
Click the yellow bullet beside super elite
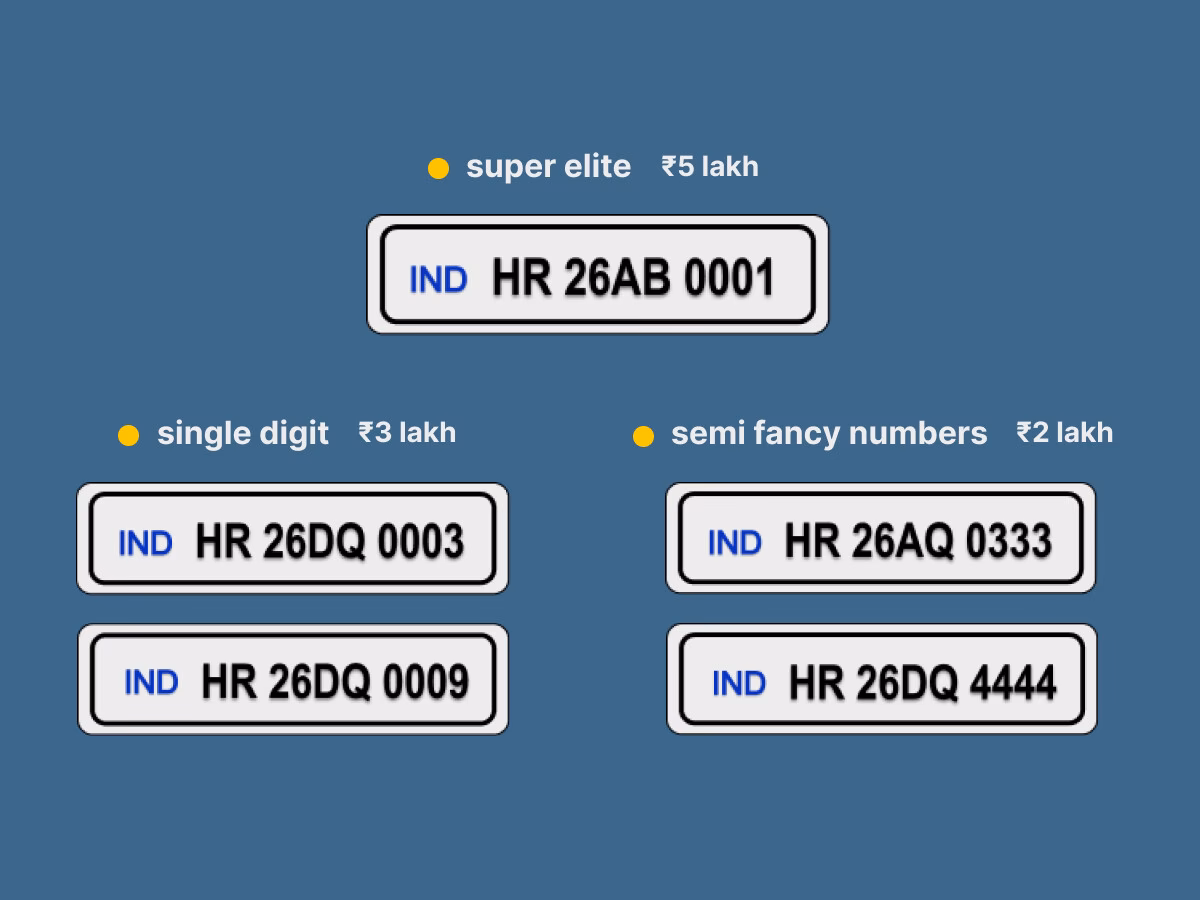[x=440, y=168]
